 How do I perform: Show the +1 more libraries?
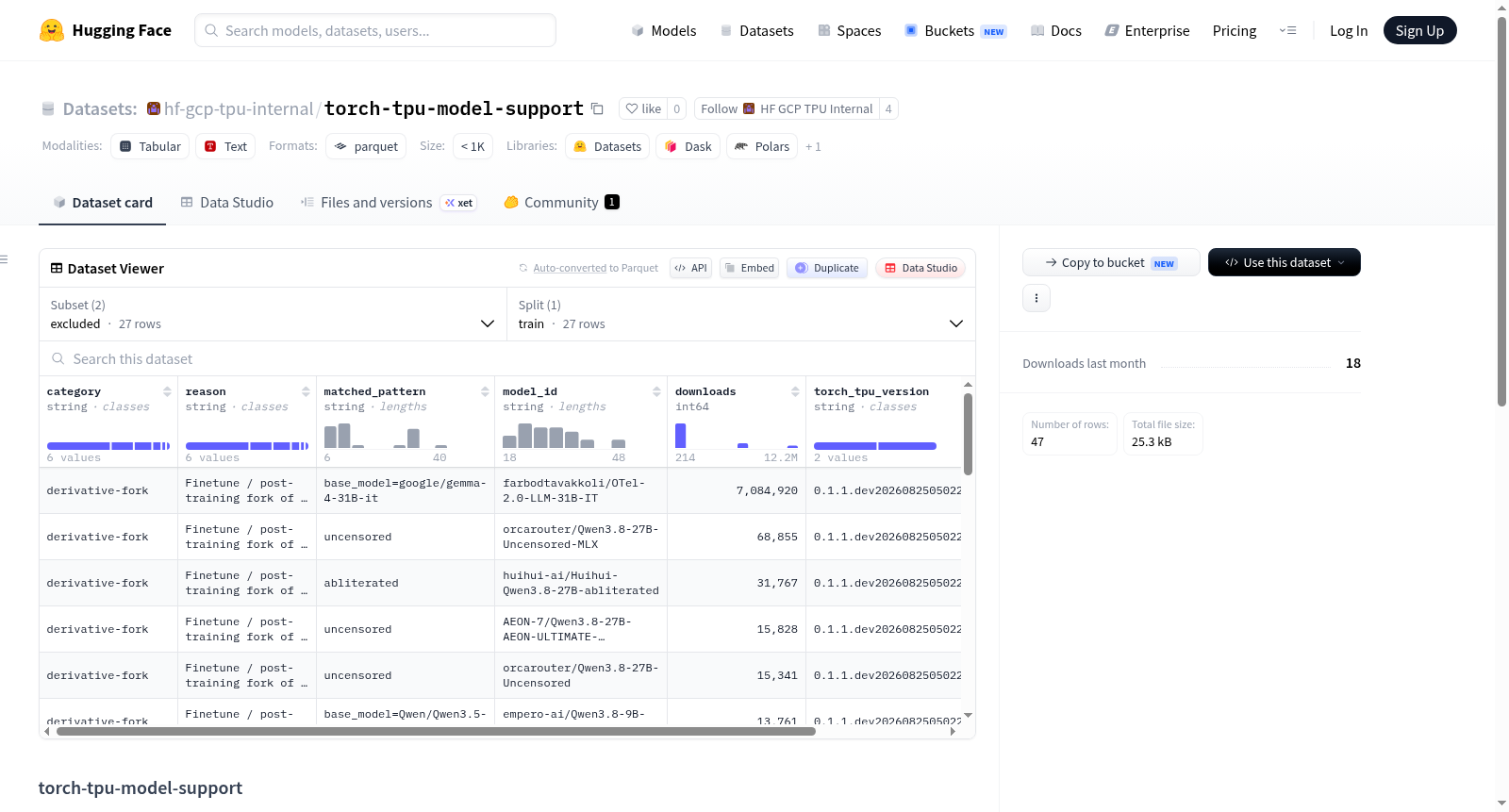pyautogui.click(x=813, y=147)
